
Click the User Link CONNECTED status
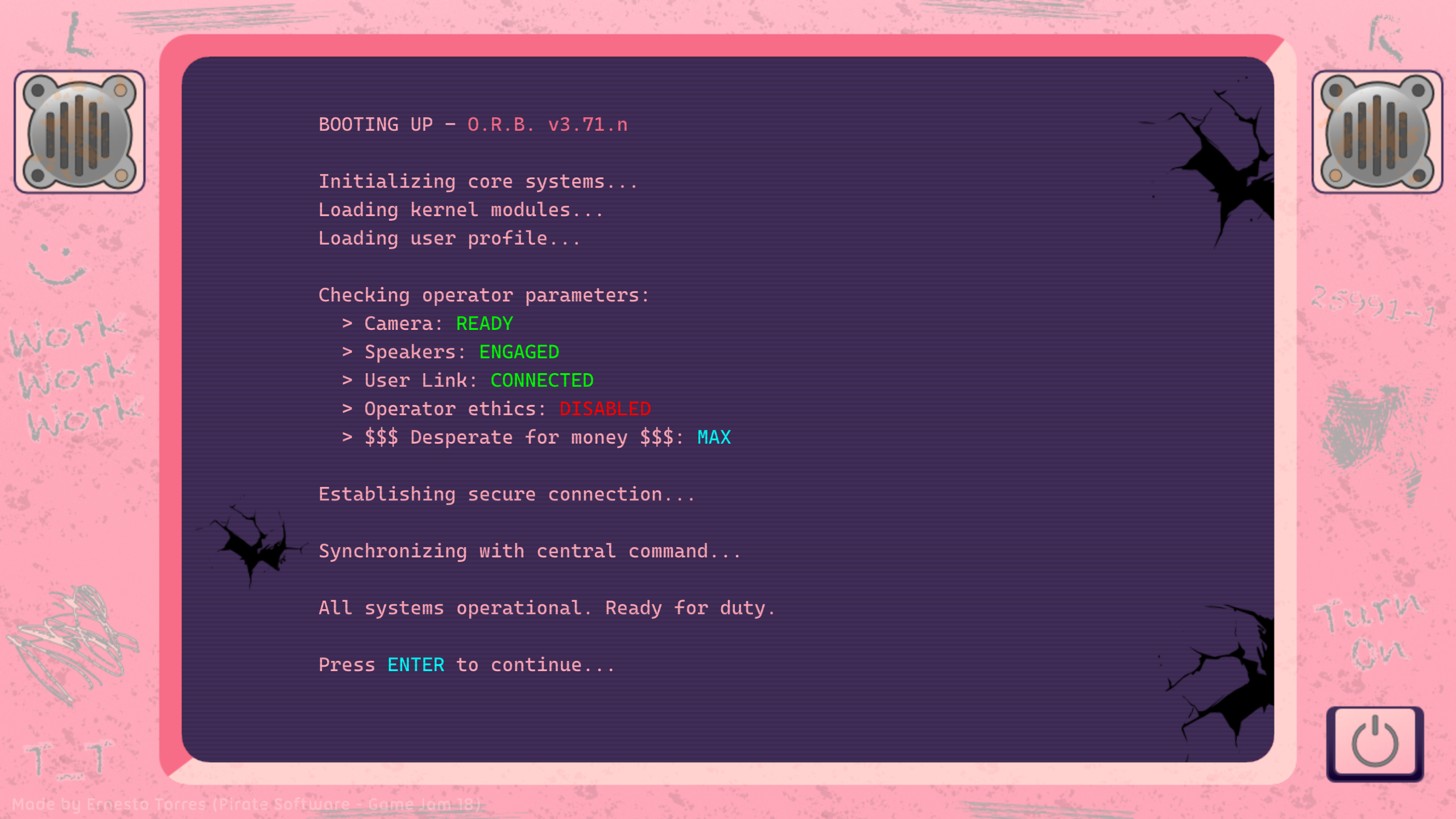coord(541,380)
